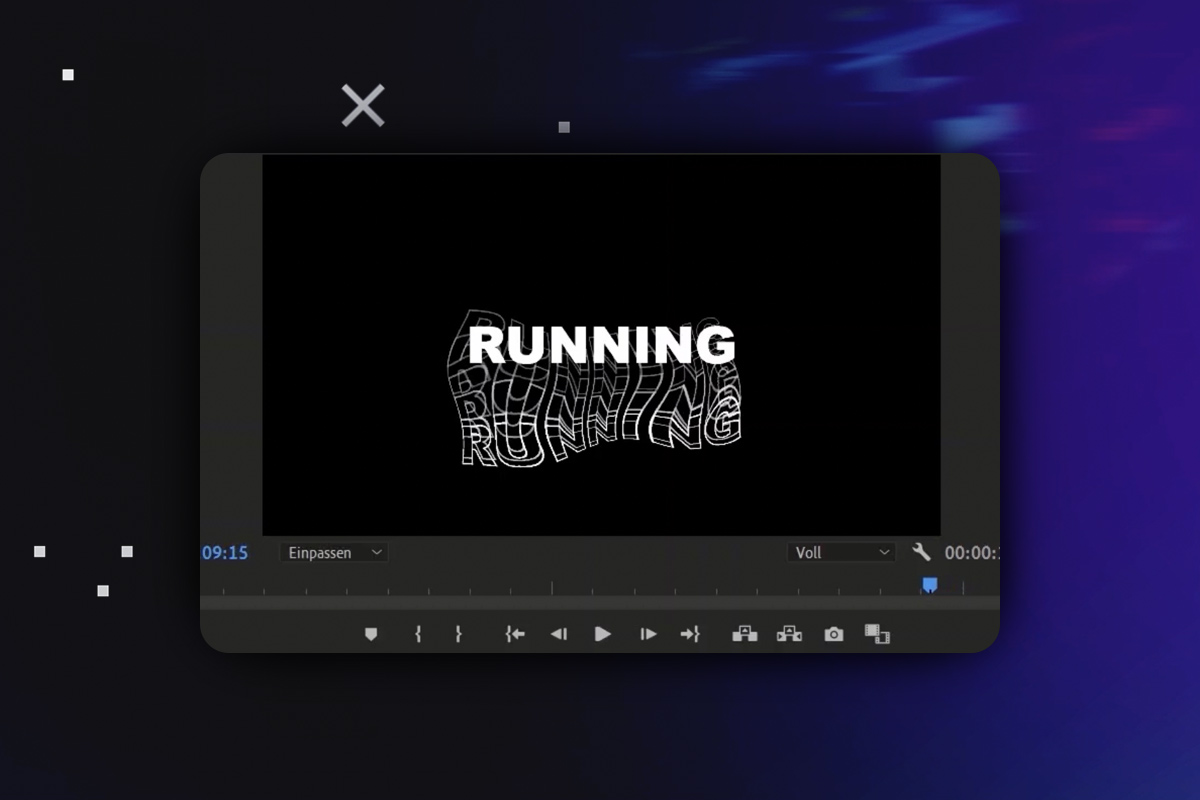Click the 00:00 duration timecode
This screenshot has height=800, width=1200.
coord(972,553)
